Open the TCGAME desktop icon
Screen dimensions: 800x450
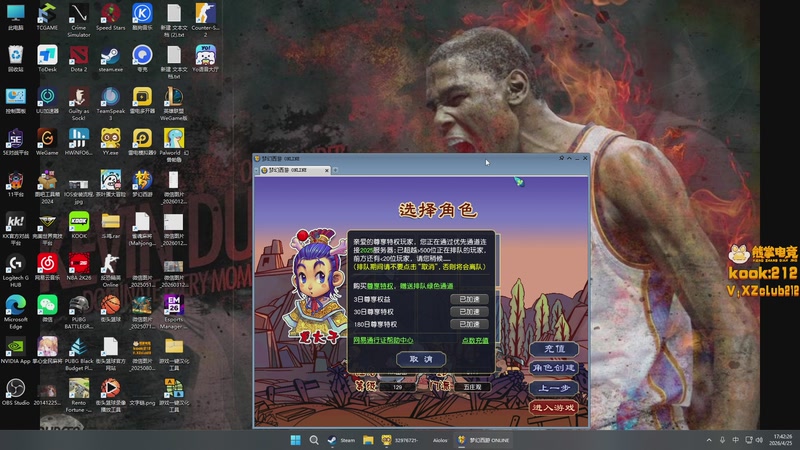click(x=47, y=17)
